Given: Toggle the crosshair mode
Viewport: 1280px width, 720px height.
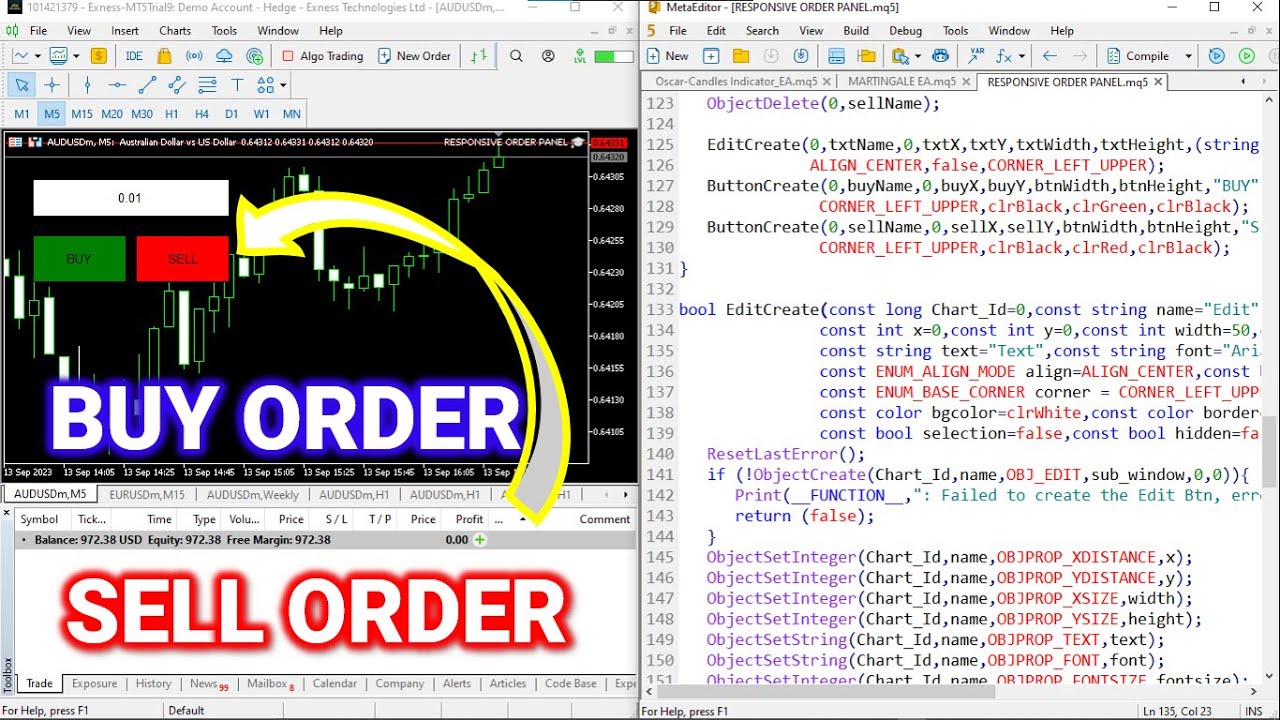Looking at the screenshot, I should pyautogui.click(x=52, y=85).
